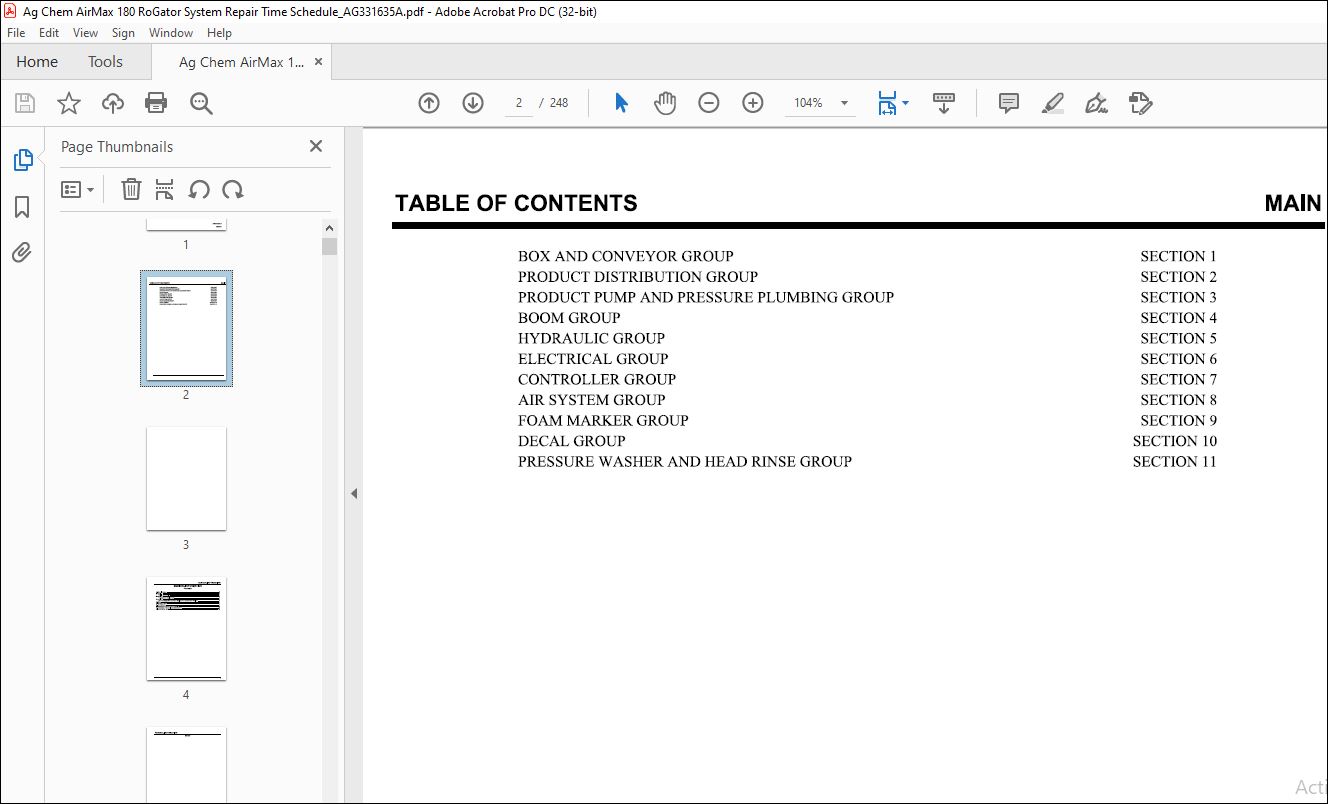Activate the Selection arrow tool

click(621, 103)
